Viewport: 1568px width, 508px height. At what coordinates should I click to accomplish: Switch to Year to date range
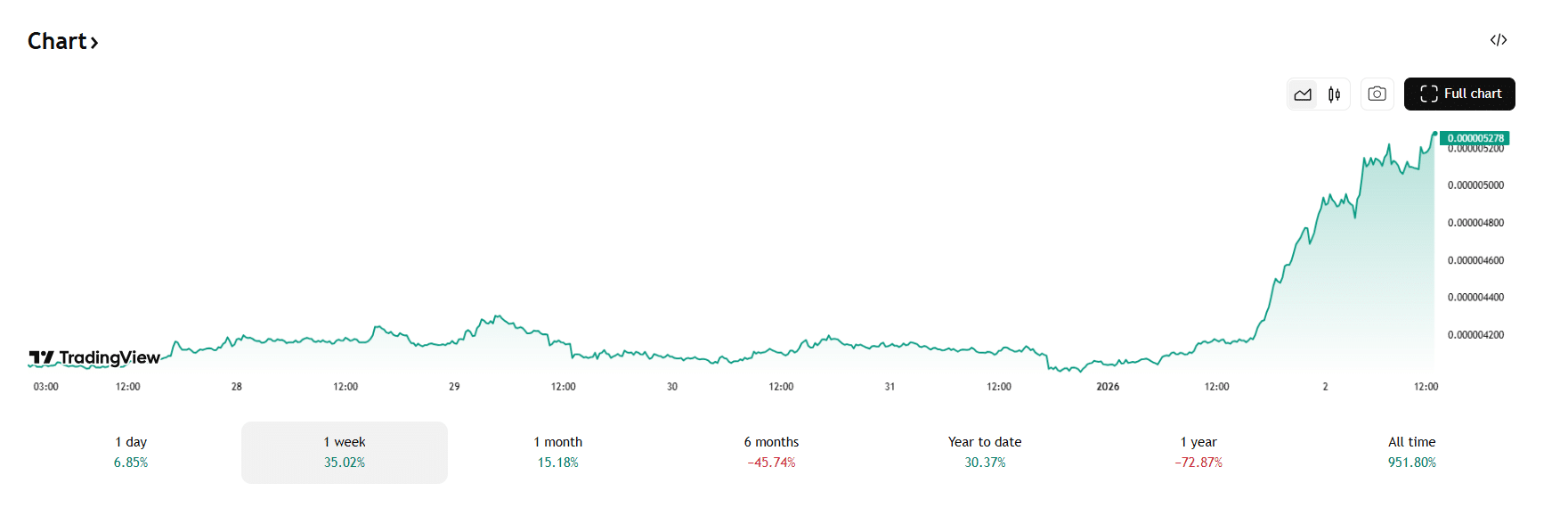click(x=985, y=452)
